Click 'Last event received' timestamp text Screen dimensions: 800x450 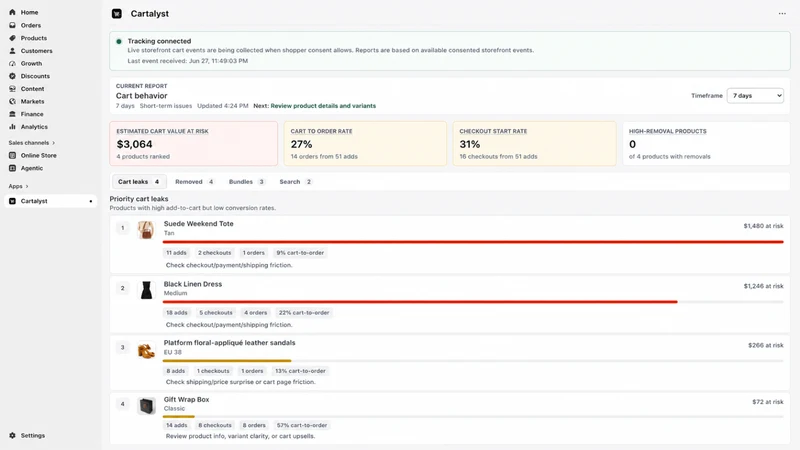pos(188,61)
